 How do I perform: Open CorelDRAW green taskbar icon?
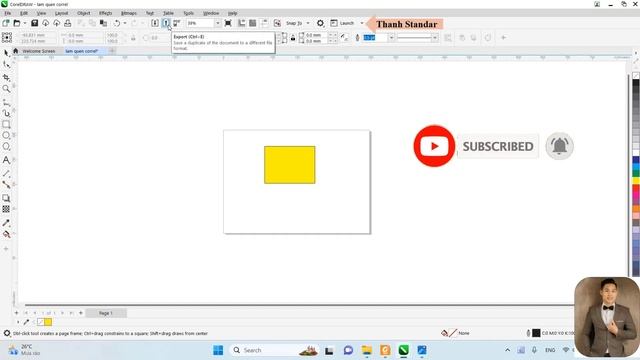click(x=403, y=350)
